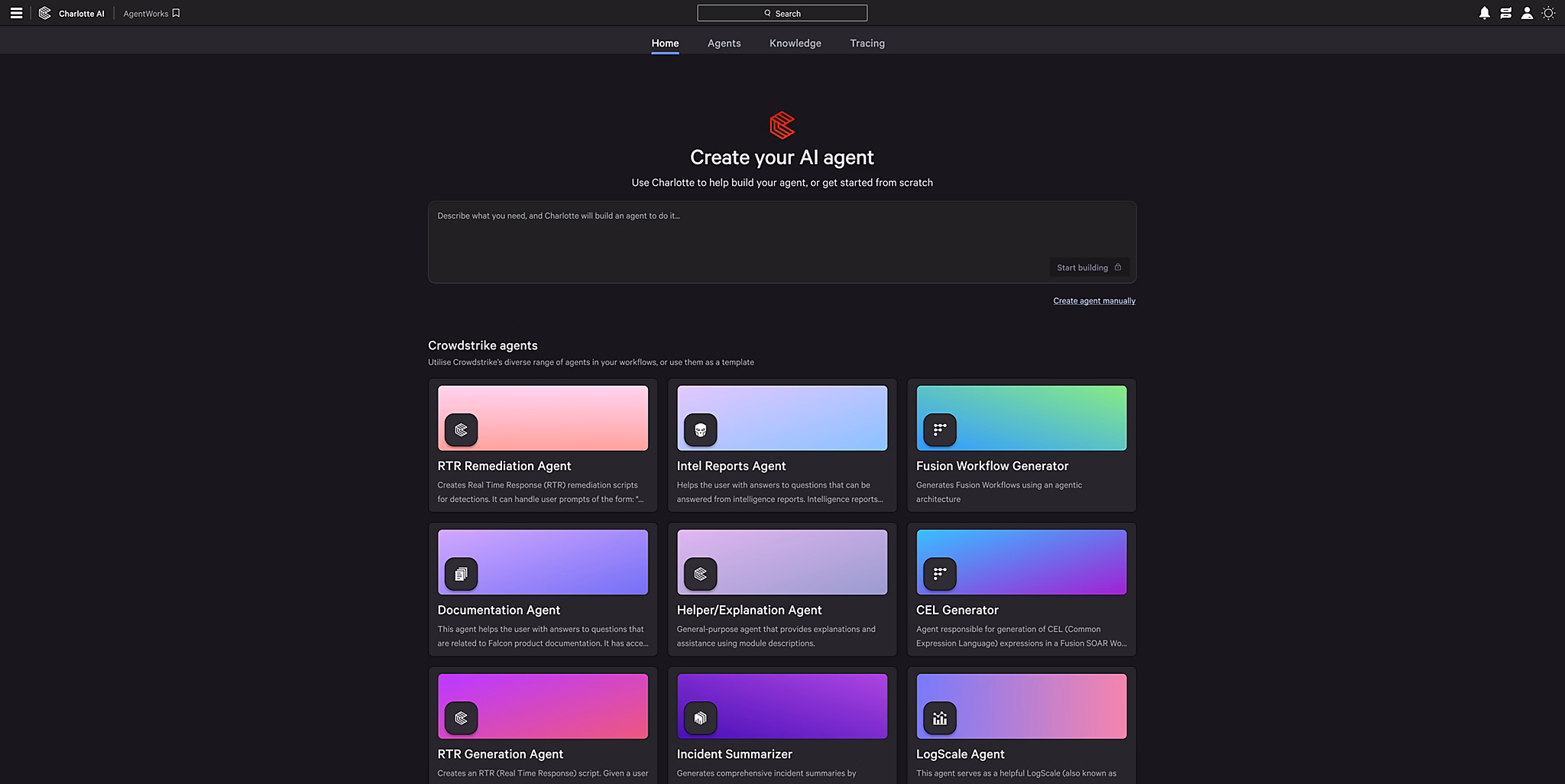Click the Charlotte AI logo icon
The height and width of the screenshot is (784, 1565).
[45, 13]
